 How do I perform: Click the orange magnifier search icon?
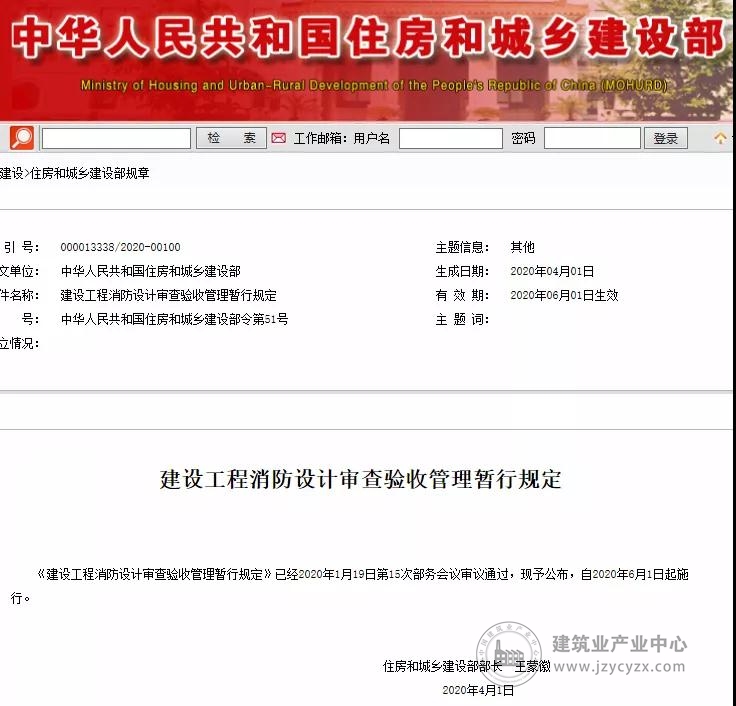pos(22,138)
